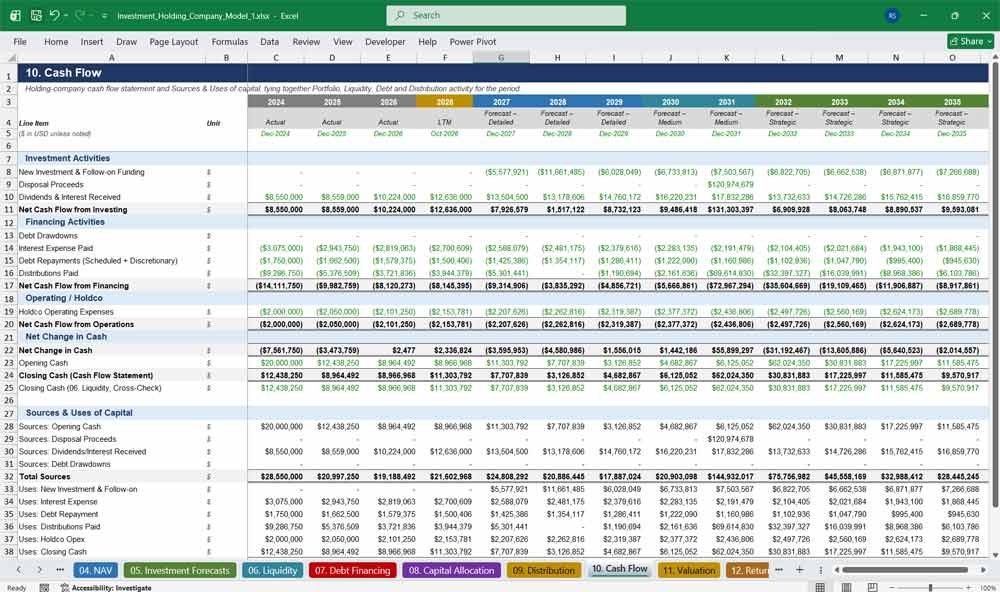Click the Save icon in quick access toolbar
The height and width of the screenshot is (592, 1000).
tap(36, 15)
